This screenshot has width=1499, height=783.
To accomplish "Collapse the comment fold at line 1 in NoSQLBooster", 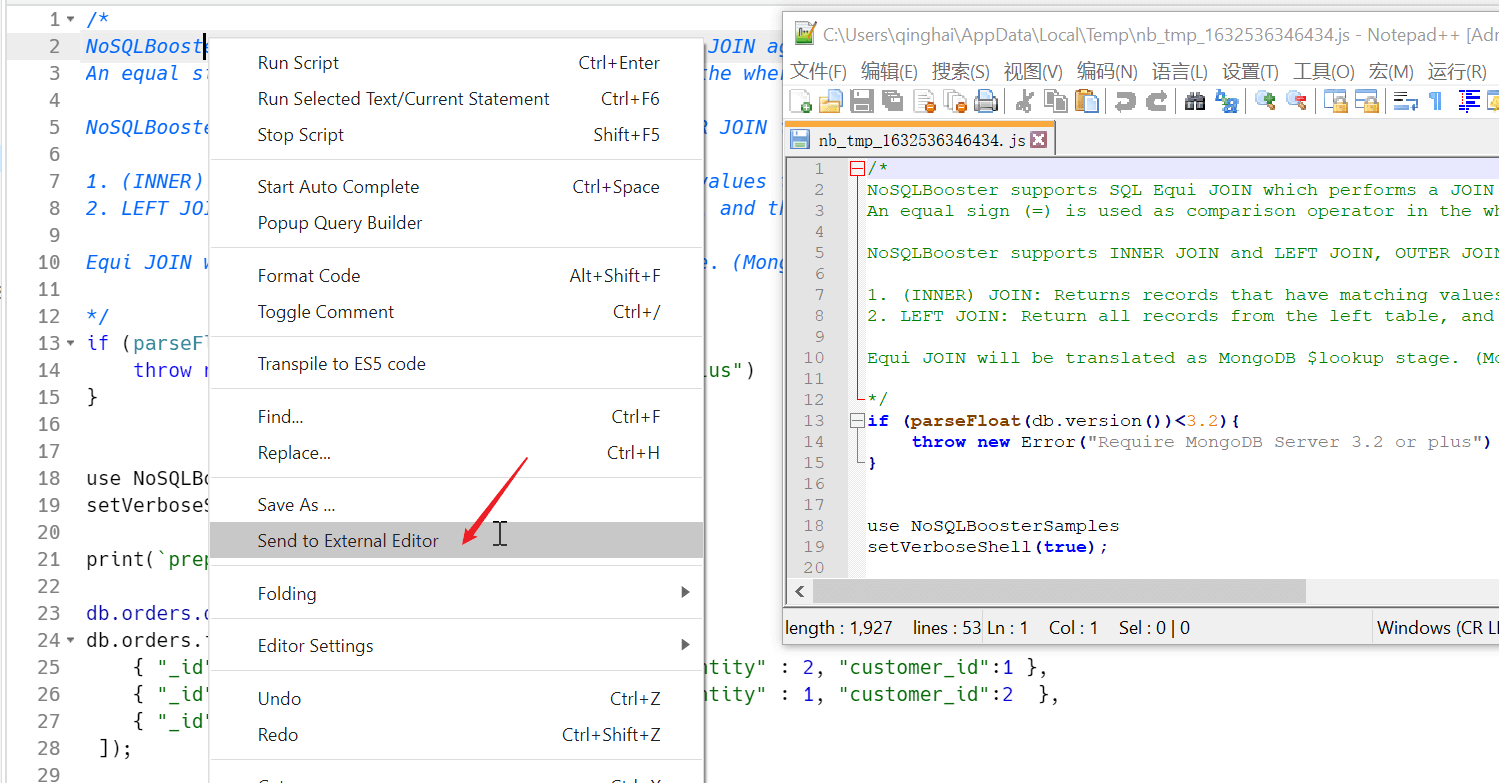I will pyautogui.click(x=70, y=19).
